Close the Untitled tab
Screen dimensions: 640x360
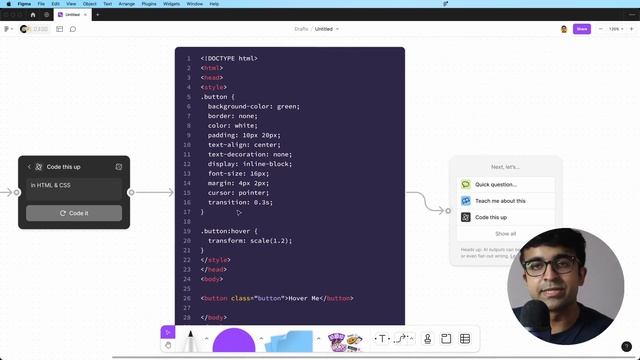pyautogui.click(x=85, y=15)
